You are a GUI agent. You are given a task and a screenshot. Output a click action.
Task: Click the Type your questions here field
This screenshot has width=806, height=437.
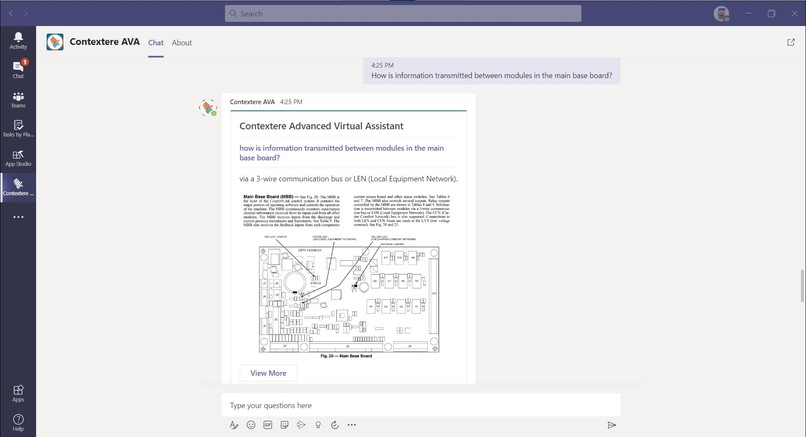point(420,405)
